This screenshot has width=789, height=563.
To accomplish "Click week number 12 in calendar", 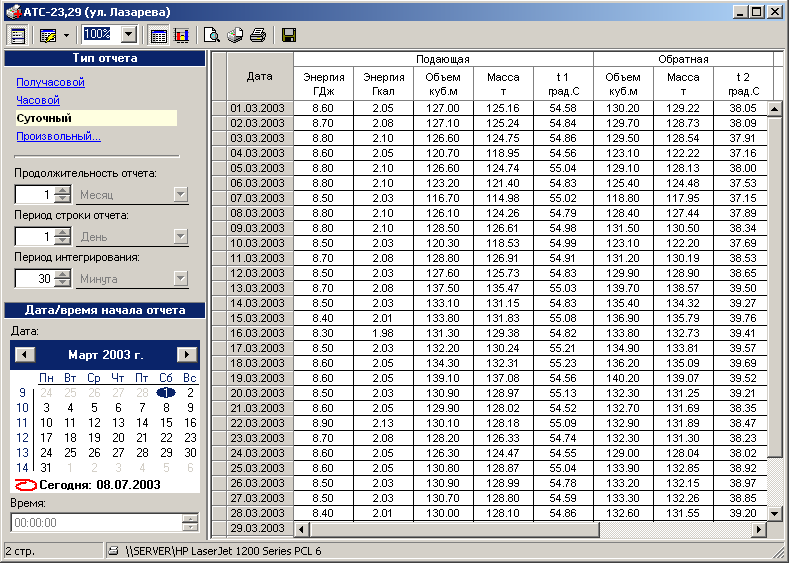I will click(x=22, y=438).
